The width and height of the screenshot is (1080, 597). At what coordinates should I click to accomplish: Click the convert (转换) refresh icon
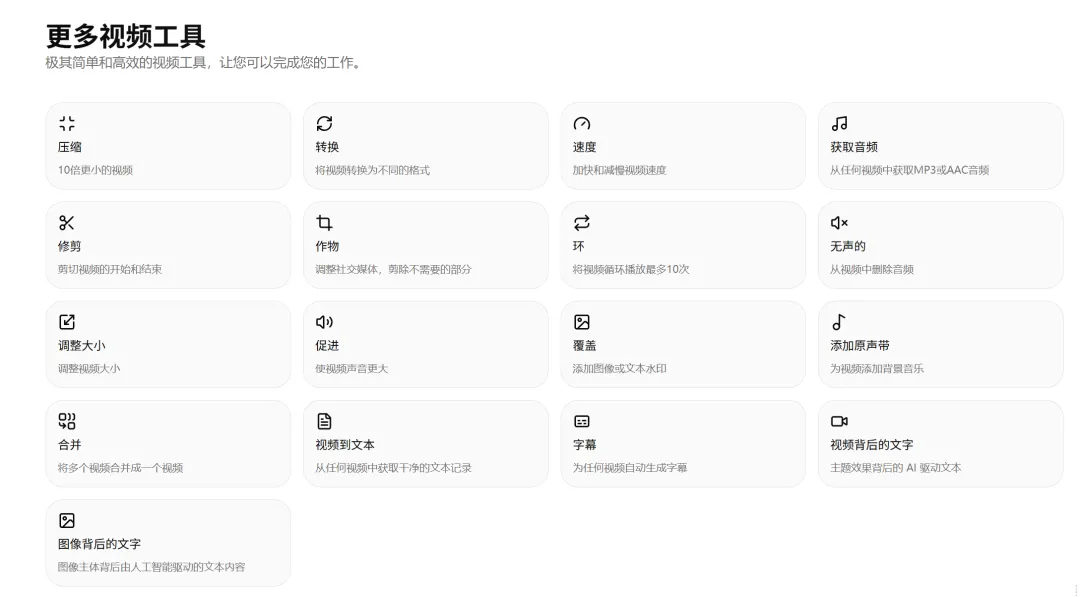pos(324,123)
